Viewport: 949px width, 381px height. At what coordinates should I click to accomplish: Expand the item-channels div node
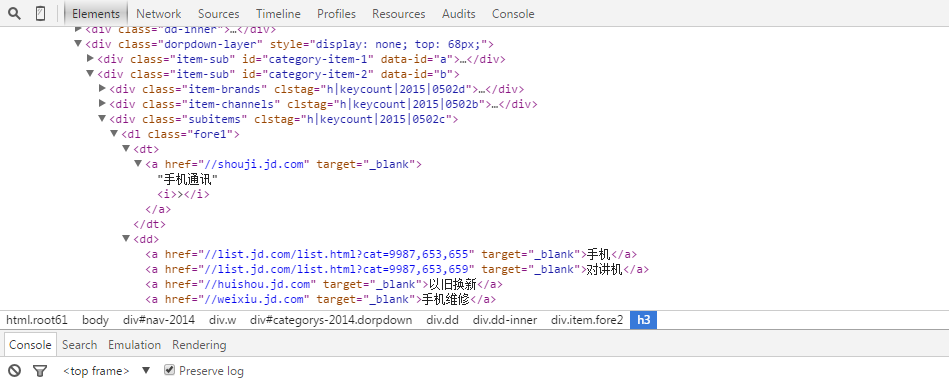coord(102,104)
